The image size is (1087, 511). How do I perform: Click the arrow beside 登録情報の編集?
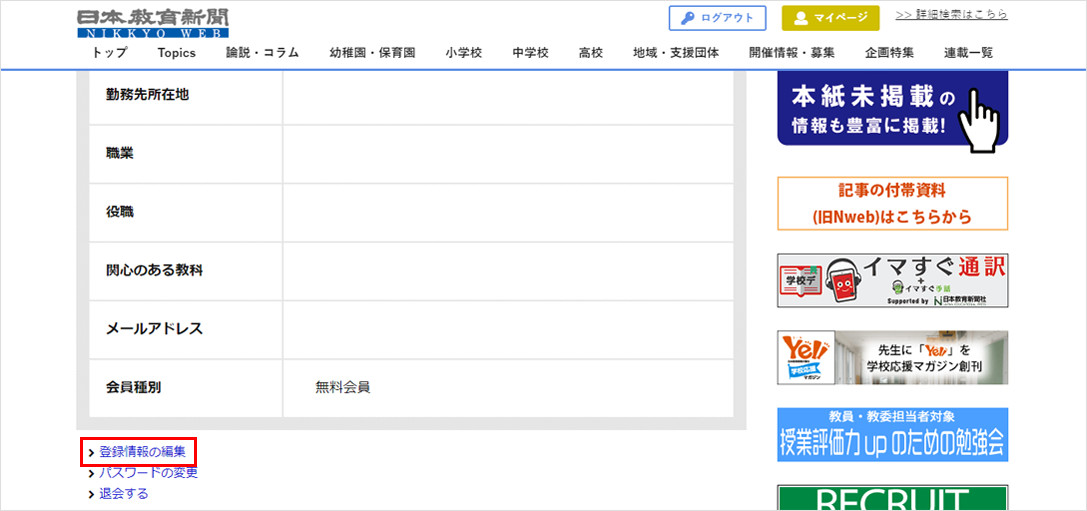tap(91, 453)
